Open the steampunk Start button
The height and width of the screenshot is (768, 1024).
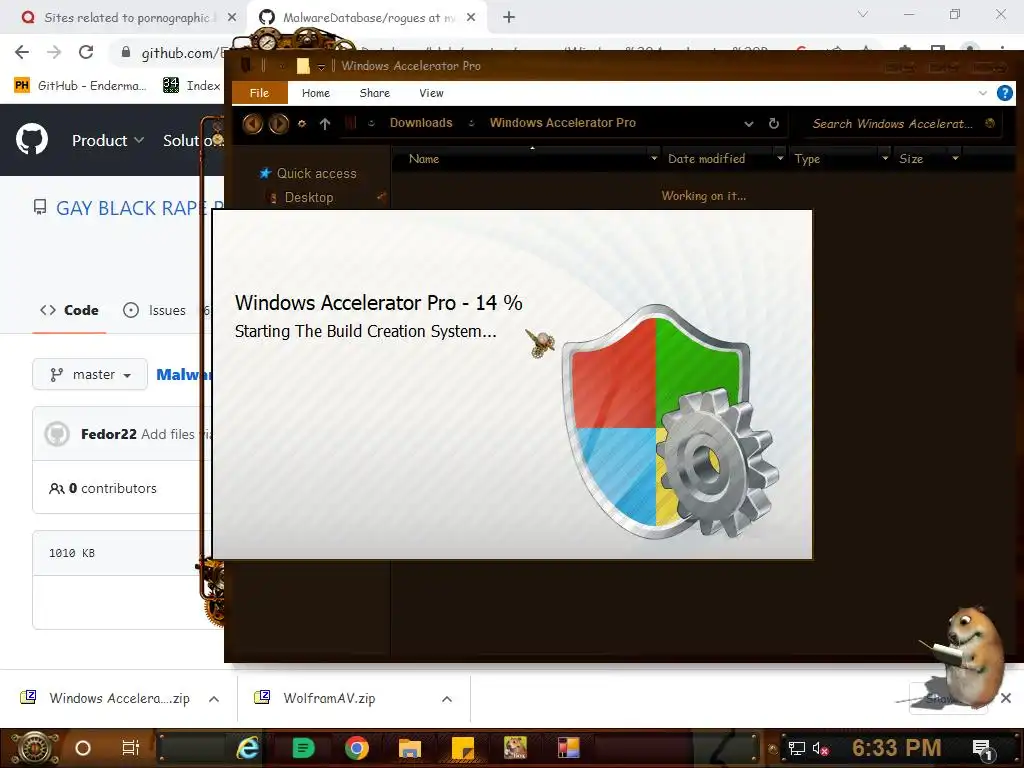pyautogui.click(x=34, y=748)
